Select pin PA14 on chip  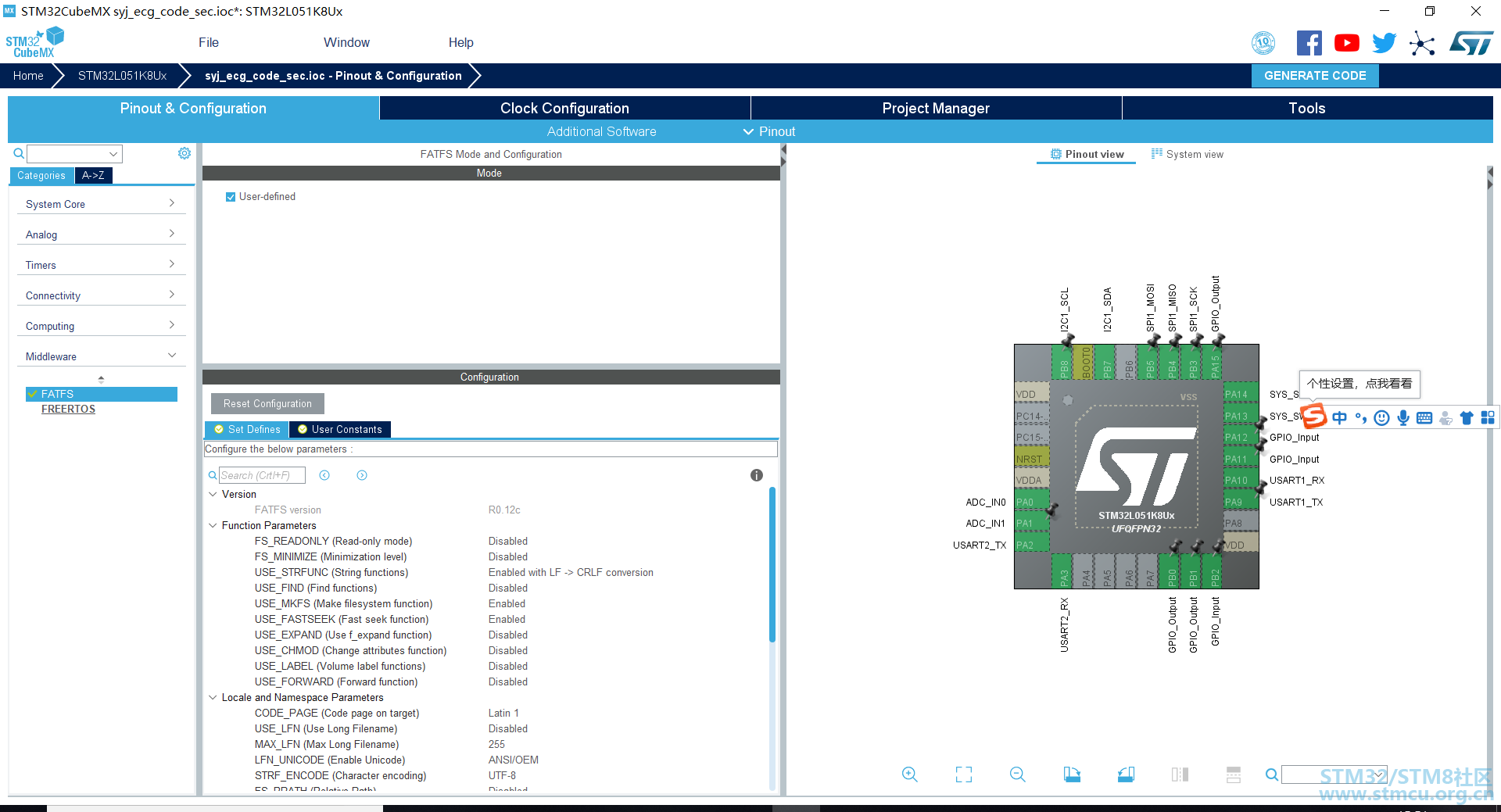coord(1241,394)
